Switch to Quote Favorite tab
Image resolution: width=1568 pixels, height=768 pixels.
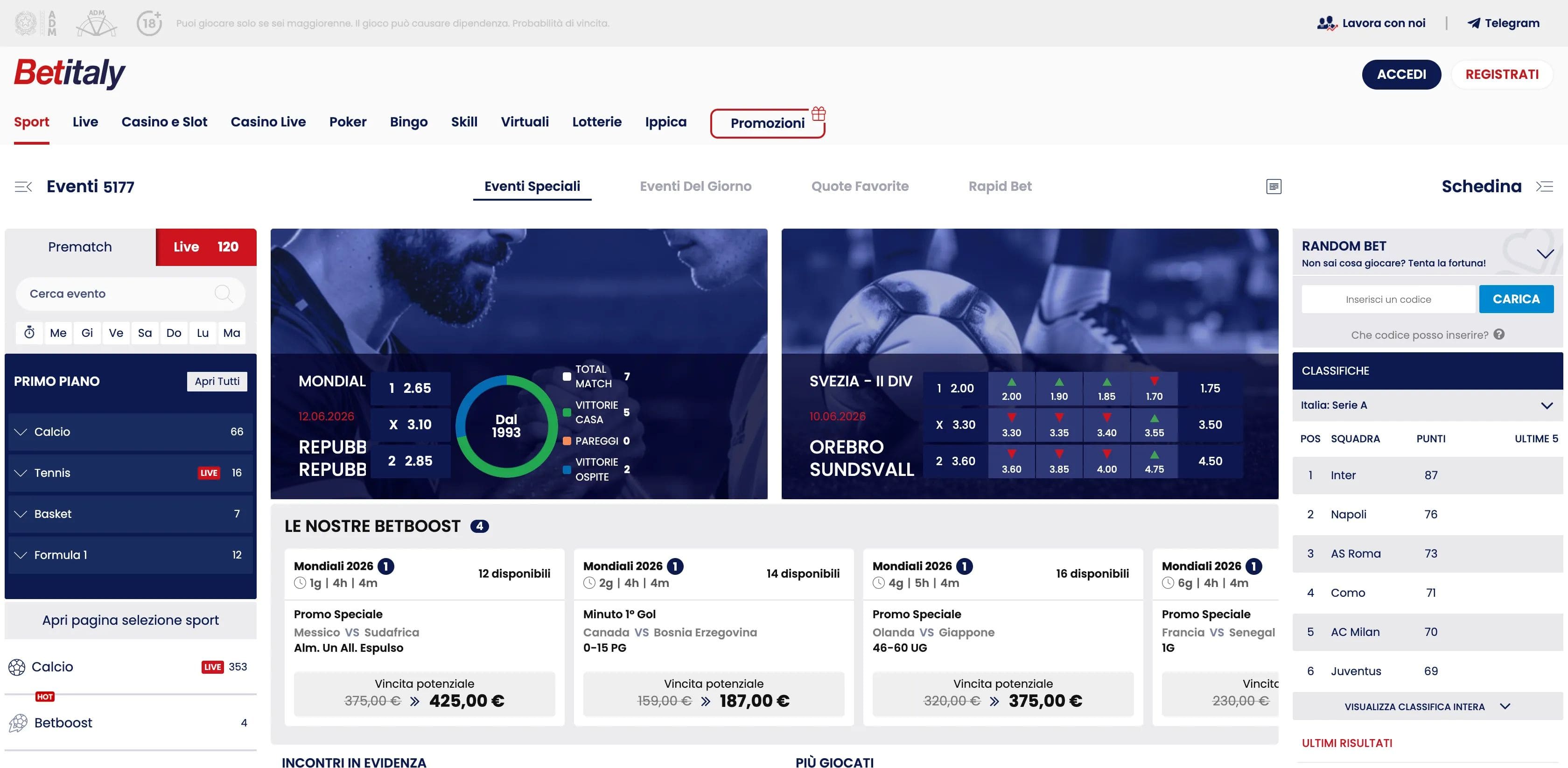(x=860, y=186)
